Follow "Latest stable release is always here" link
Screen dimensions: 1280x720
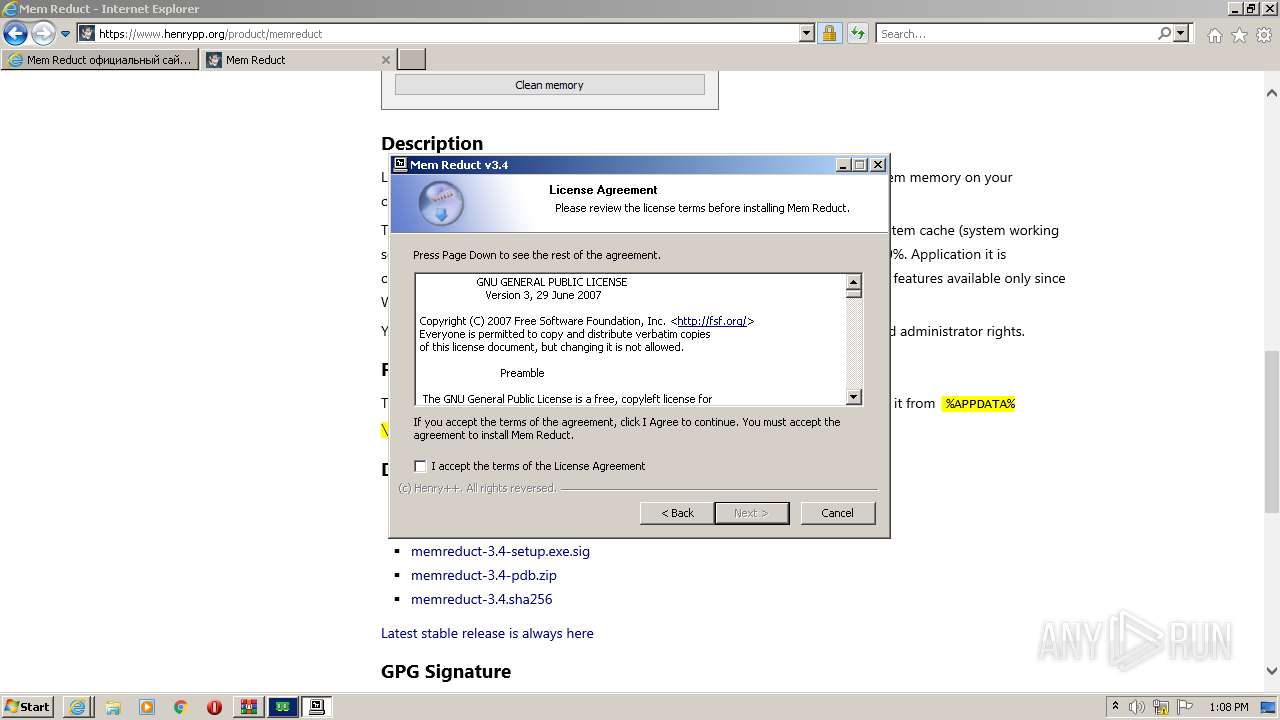point(487,633)
